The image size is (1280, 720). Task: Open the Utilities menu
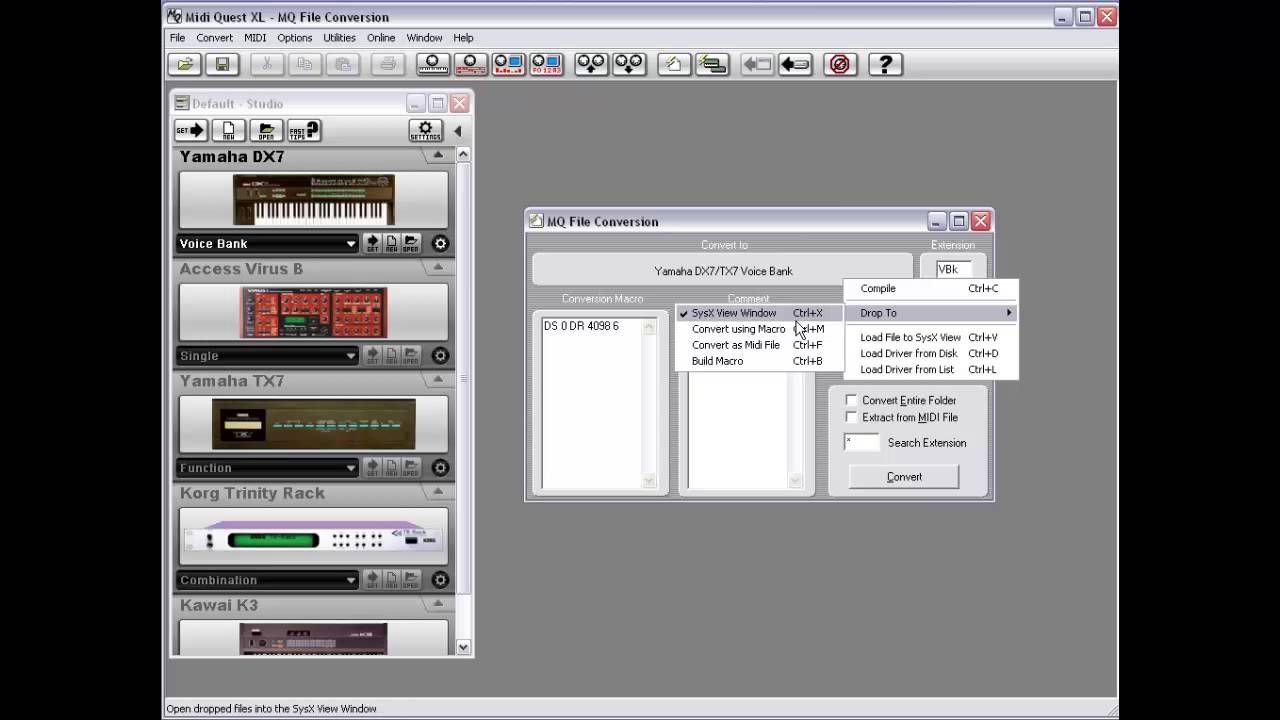339,37
